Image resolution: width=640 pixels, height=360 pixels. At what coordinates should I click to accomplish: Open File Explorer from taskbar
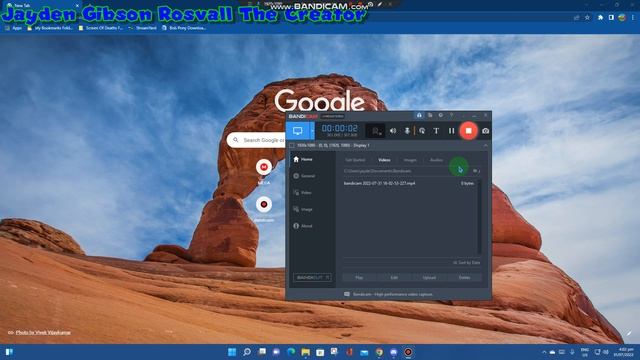(x=306, y=352)
